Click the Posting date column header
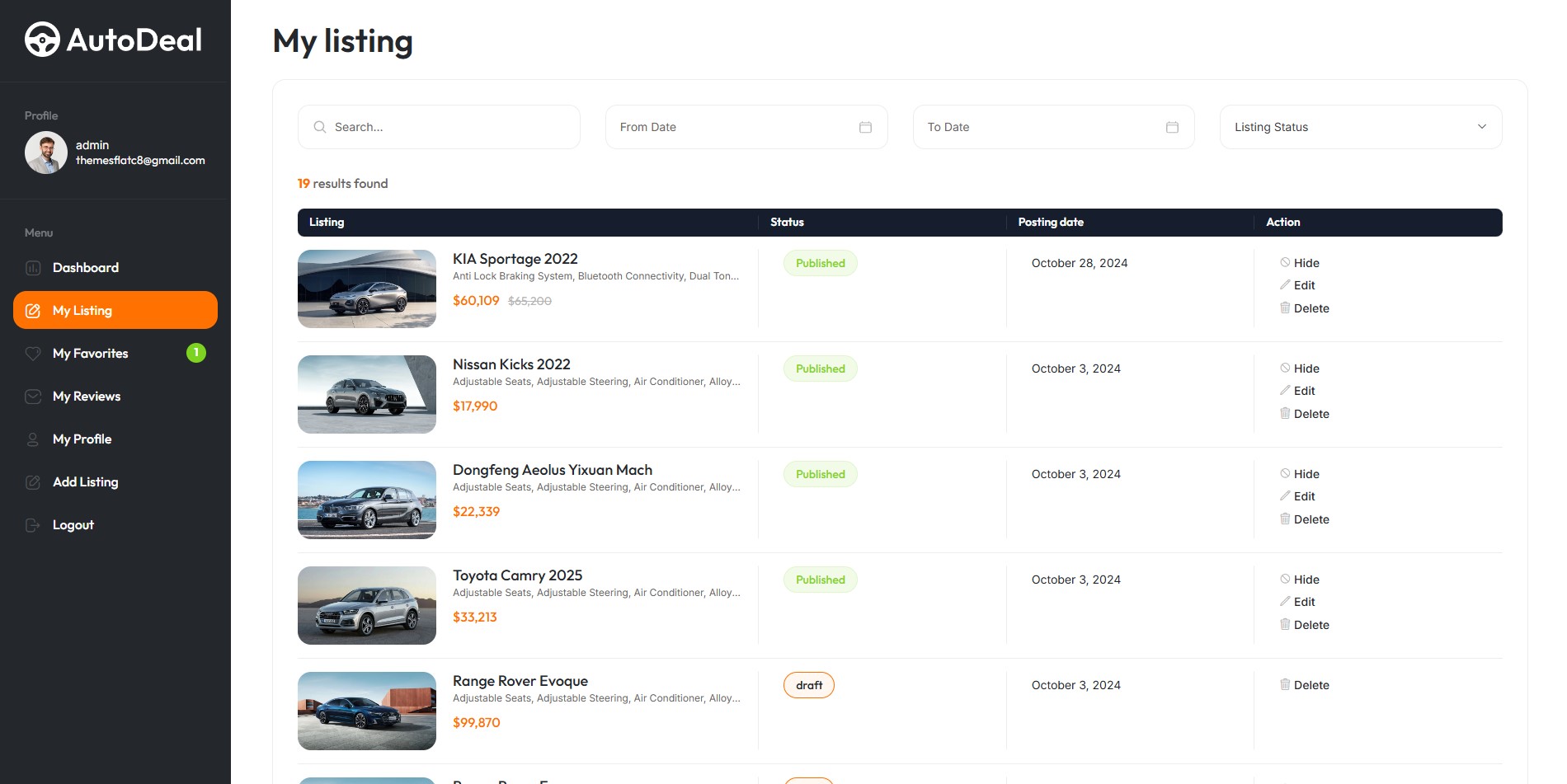The width and height of the screenshot is (1567, 784). (1051, 222)
